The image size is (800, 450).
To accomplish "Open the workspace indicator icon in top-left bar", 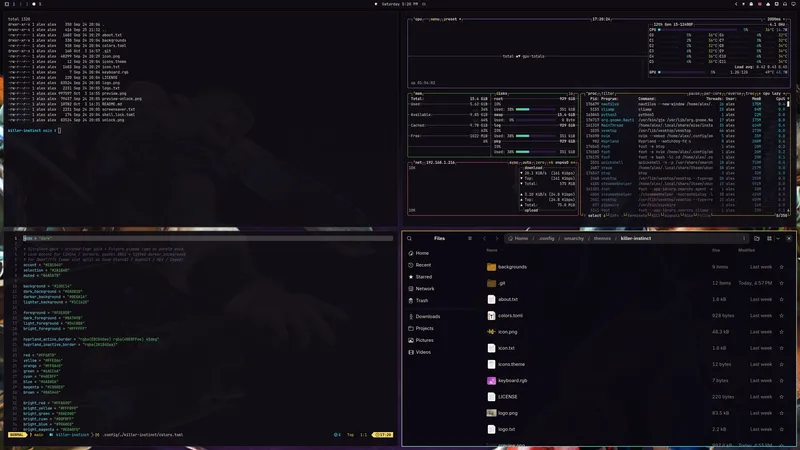I will click(7, 4).
